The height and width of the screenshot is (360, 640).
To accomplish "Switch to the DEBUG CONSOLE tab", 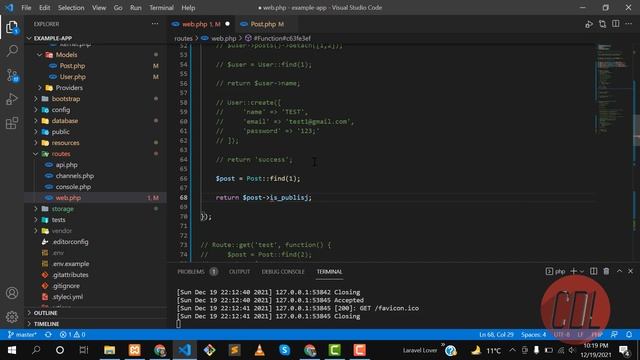I will [283, 271].
